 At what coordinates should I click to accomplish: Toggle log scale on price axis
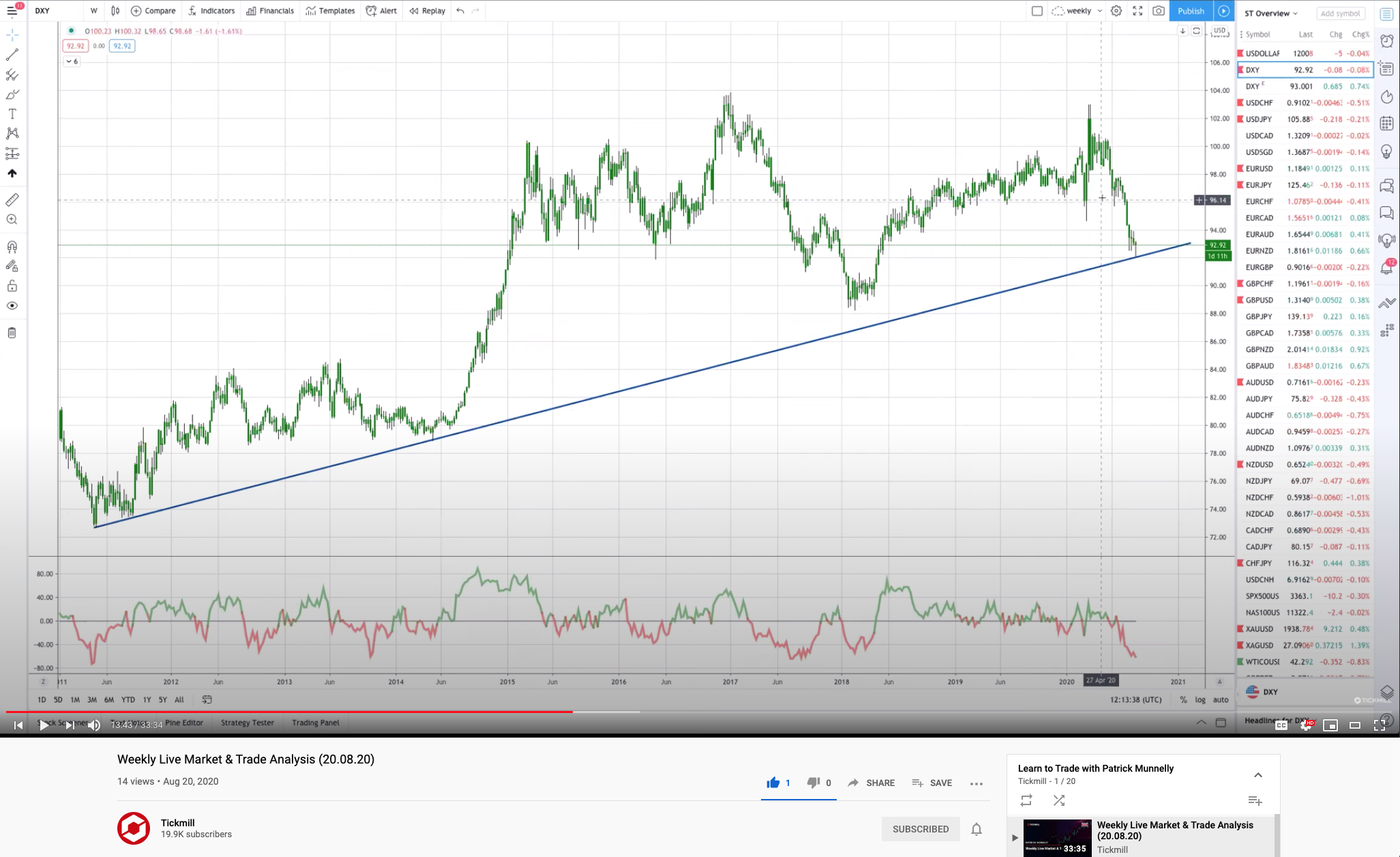[1200, 700]
